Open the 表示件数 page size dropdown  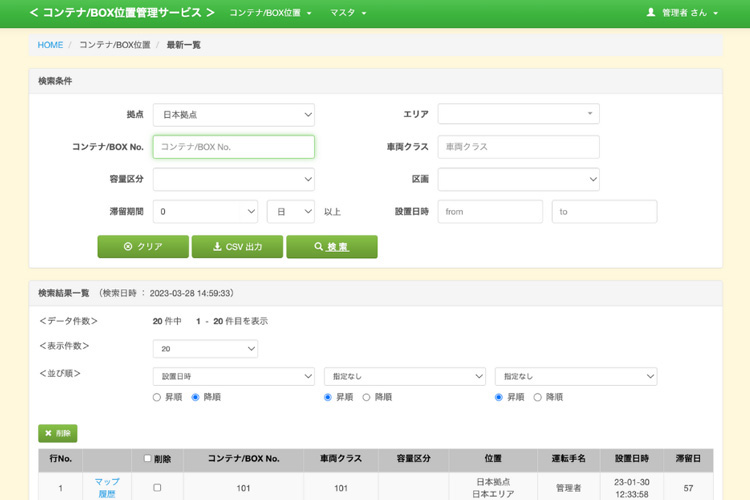click(205, 349)
